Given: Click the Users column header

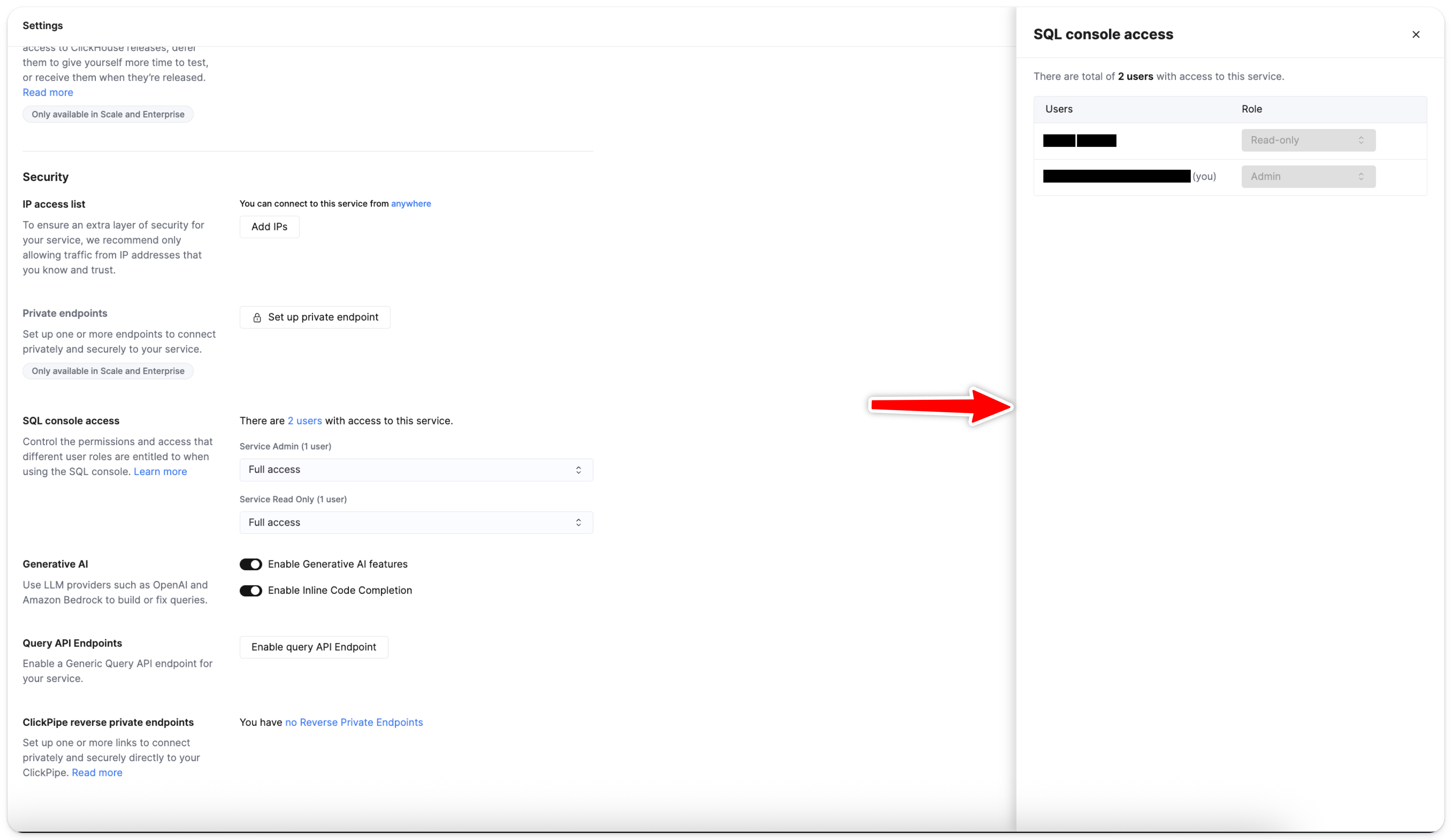Looking at the screenshot, I should tap(1058, 110).
